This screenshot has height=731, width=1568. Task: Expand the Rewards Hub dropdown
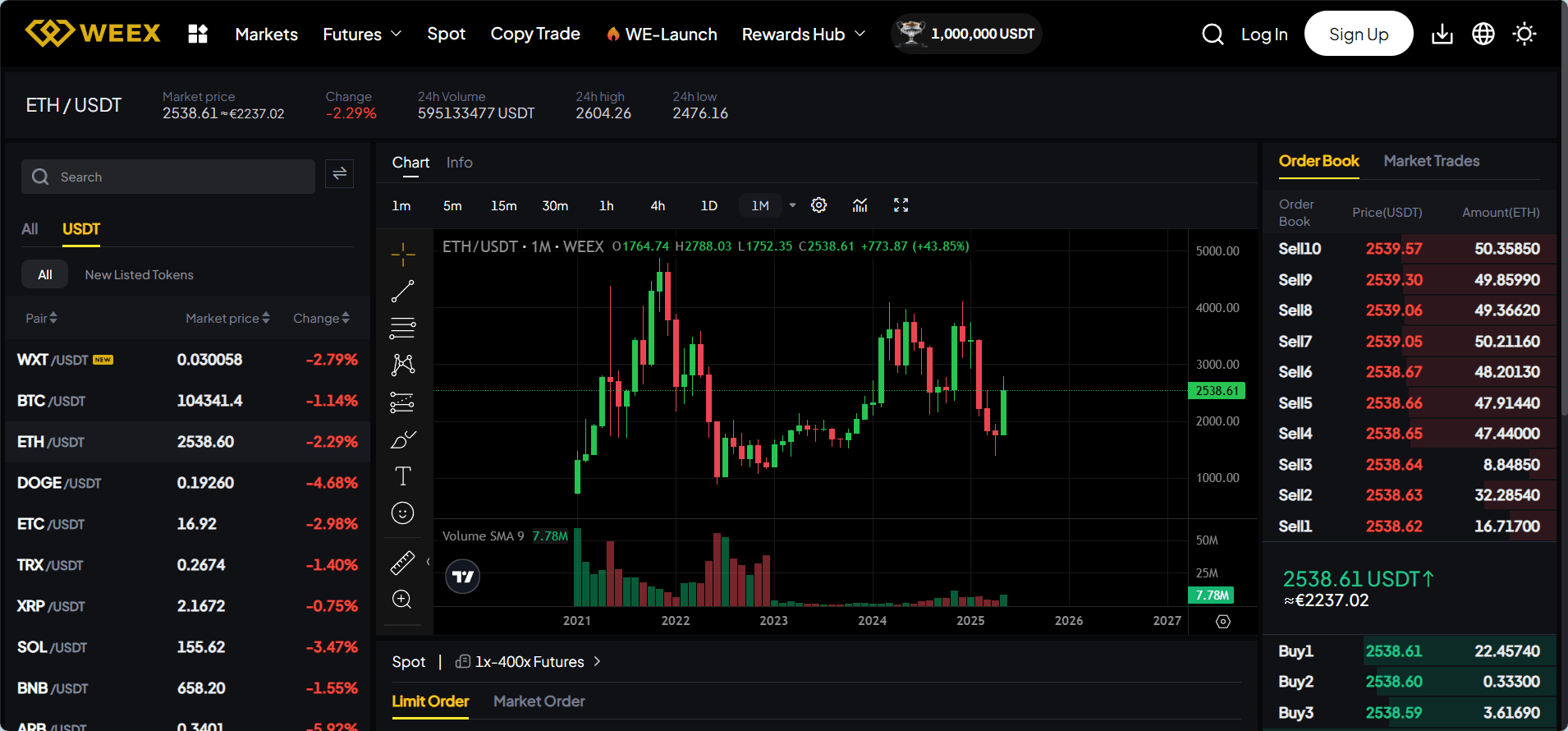click(x=804, y=34)
